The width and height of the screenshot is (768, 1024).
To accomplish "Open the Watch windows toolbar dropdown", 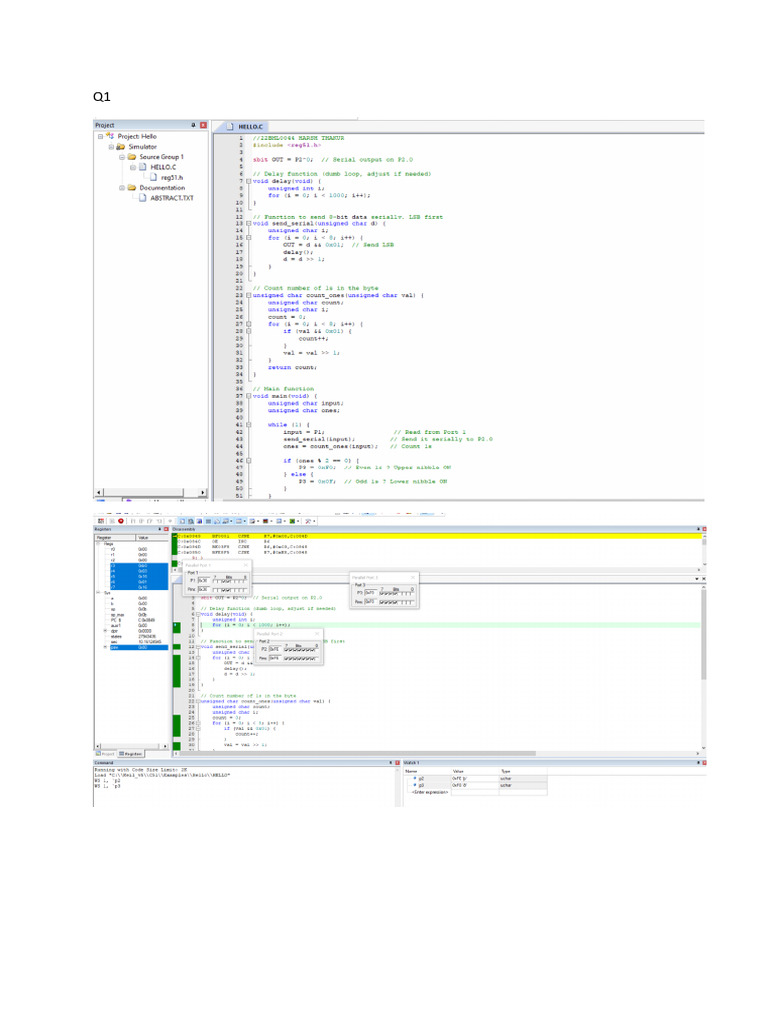I will 231,521.
